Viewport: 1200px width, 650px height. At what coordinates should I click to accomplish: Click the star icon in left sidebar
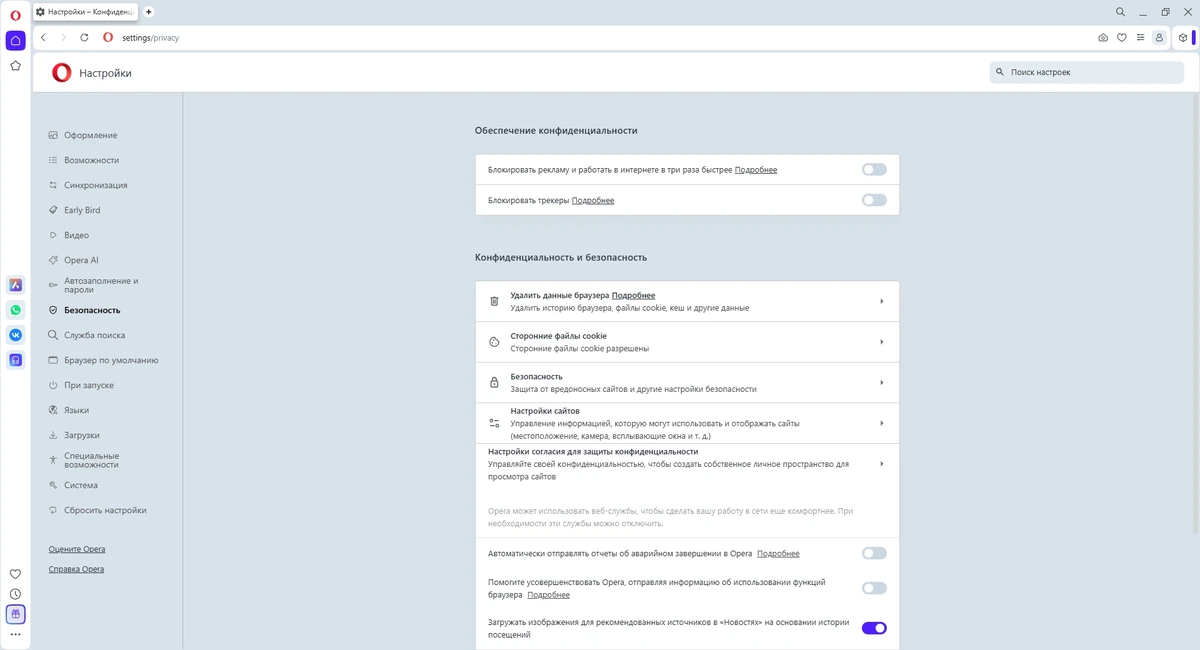click(15, 66)
